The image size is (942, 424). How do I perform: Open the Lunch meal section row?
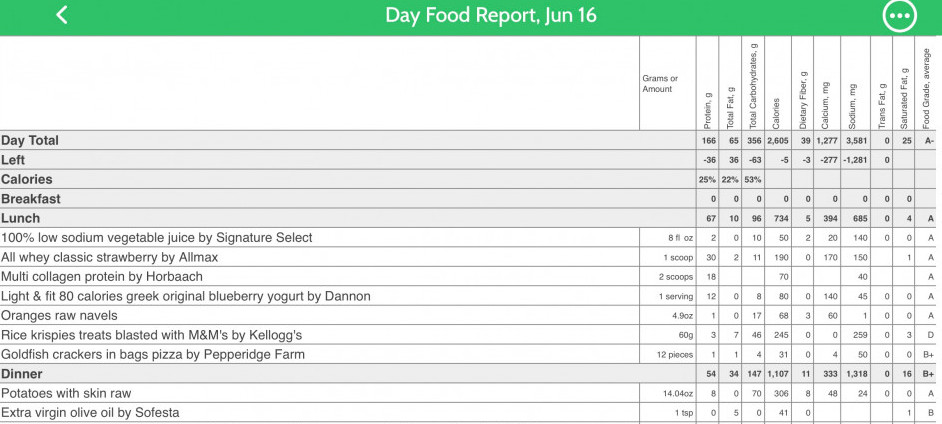(471, 218)
